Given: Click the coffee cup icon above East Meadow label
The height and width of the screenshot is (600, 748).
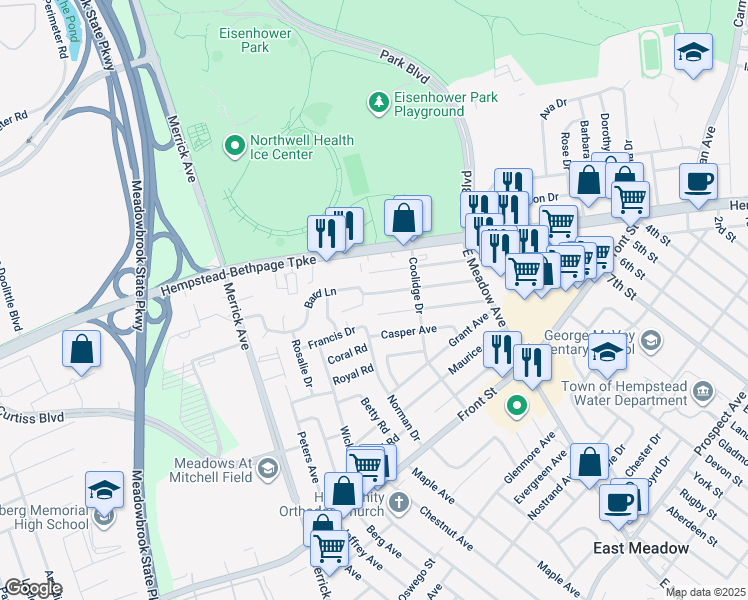Looking at the screenshot, I should [619, 500].
